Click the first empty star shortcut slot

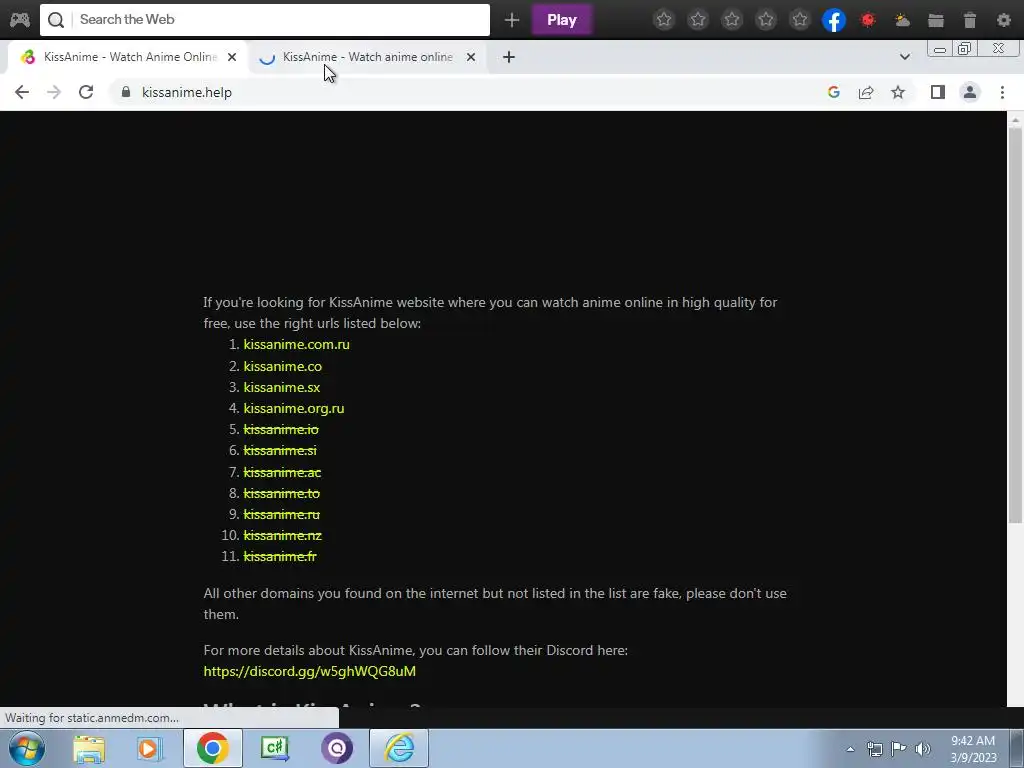click(664, 20)
